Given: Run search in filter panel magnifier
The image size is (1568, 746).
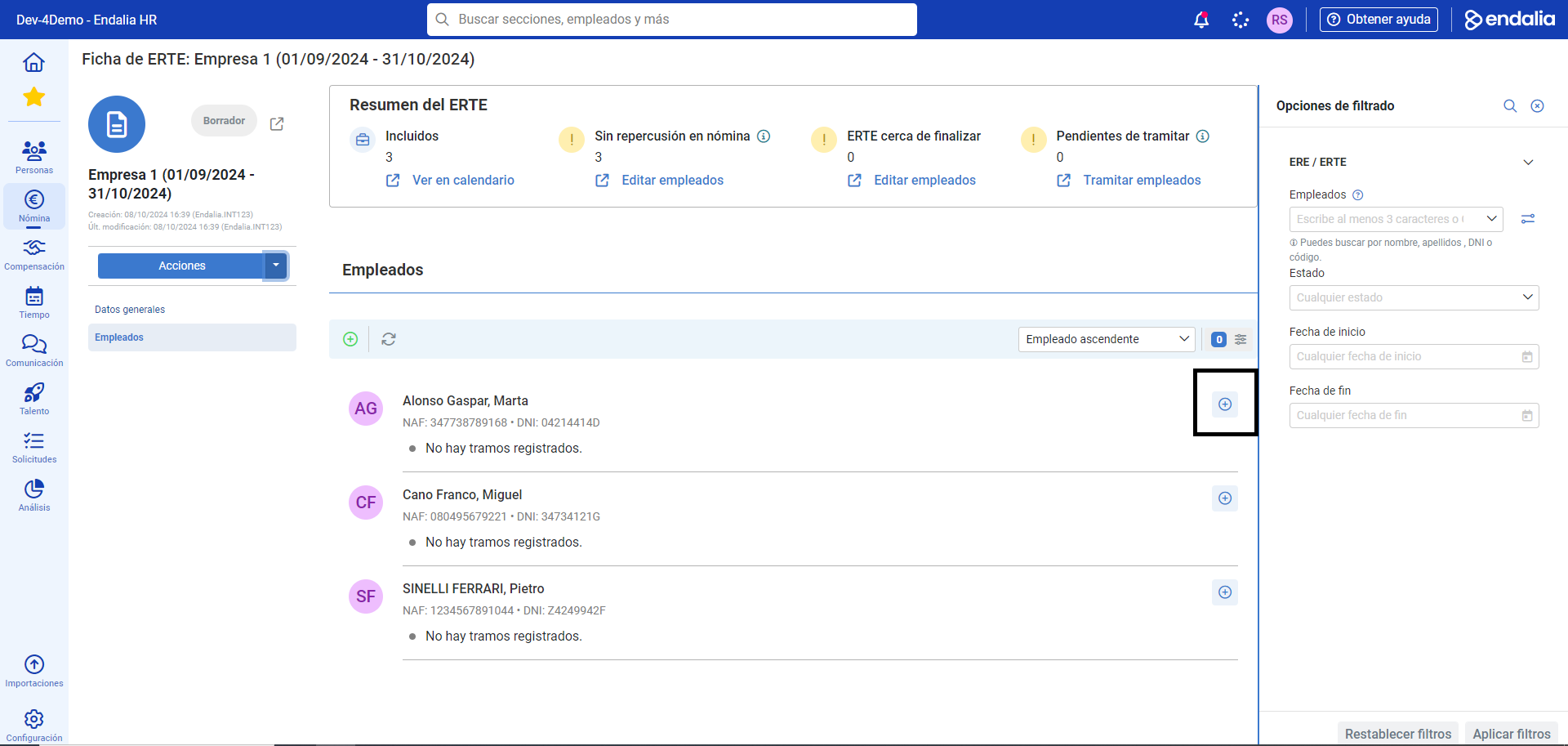Looking at the screenshot, I should pyautogui.click(x=1510, y=106).
